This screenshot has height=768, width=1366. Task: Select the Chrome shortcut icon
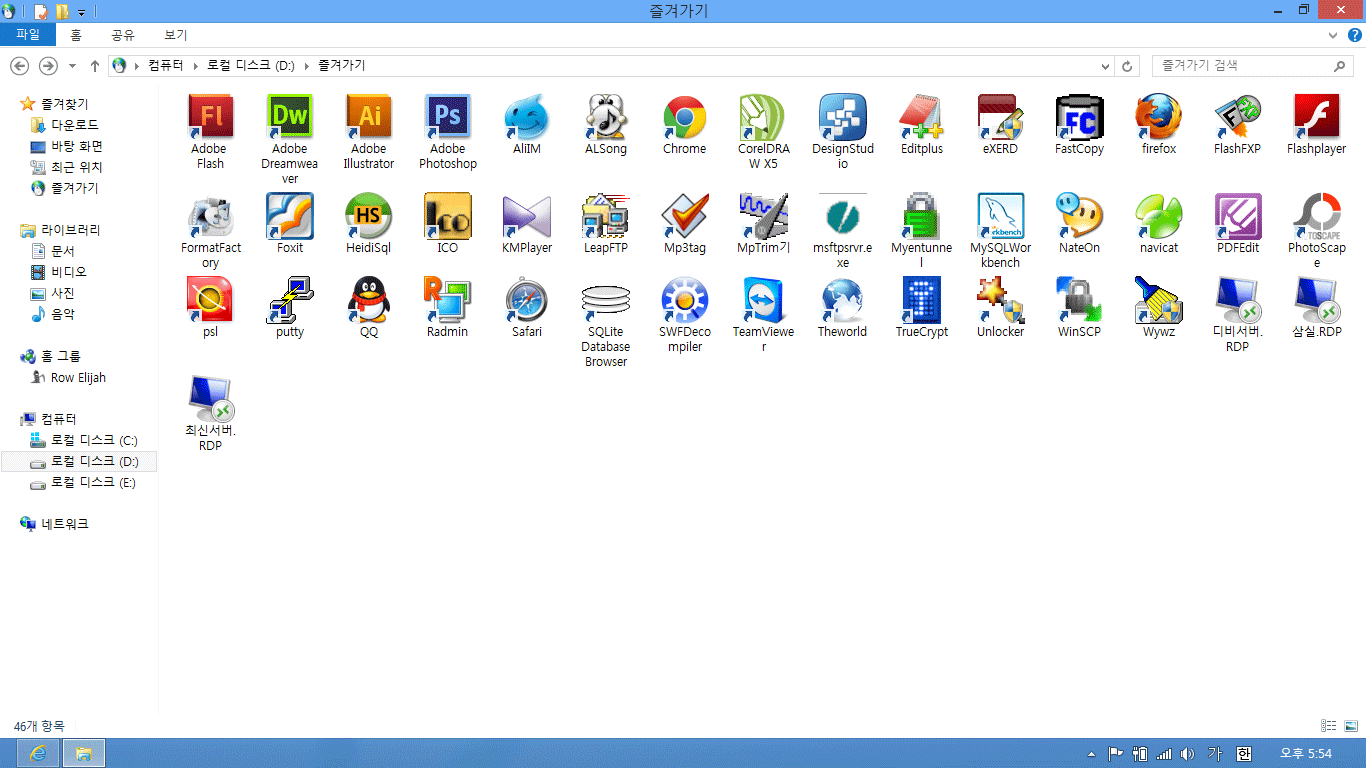click(x=684, y=118)
